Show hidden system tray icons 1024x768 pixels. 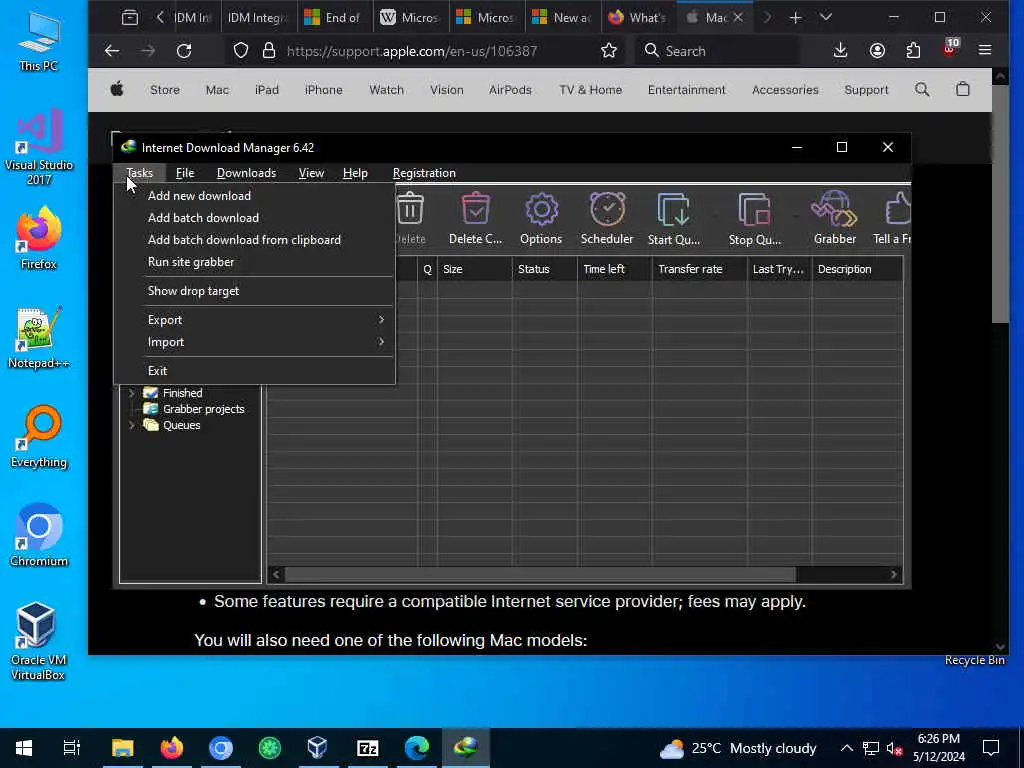[846, 748]
